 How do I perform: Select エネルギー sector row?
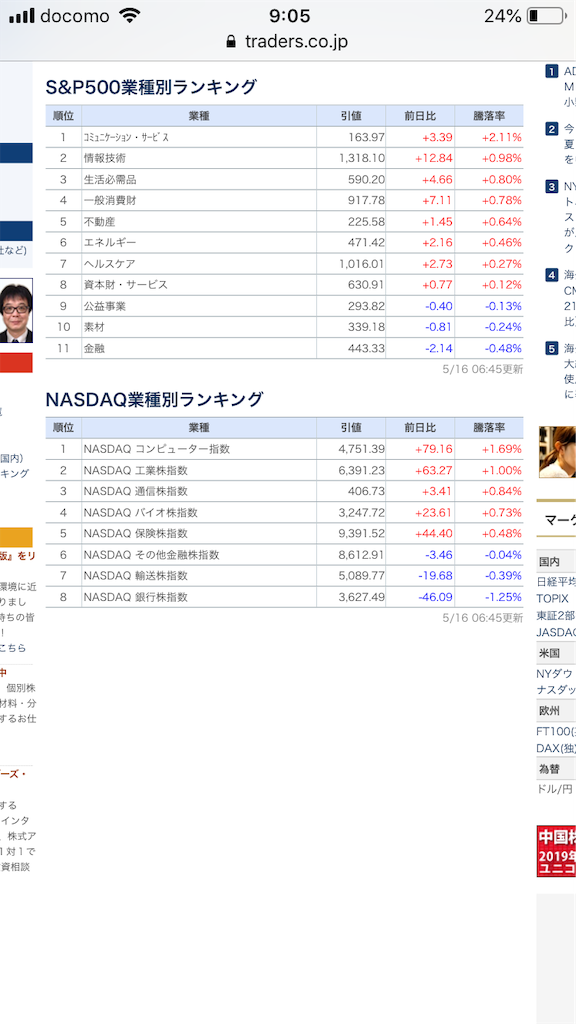(284, 243)
